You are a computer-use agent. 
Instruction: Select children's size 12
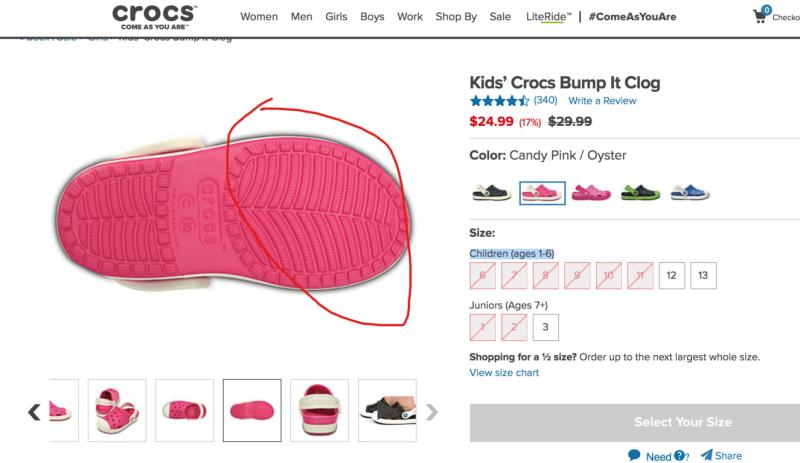pyautogui.click(x=671, y=274)
